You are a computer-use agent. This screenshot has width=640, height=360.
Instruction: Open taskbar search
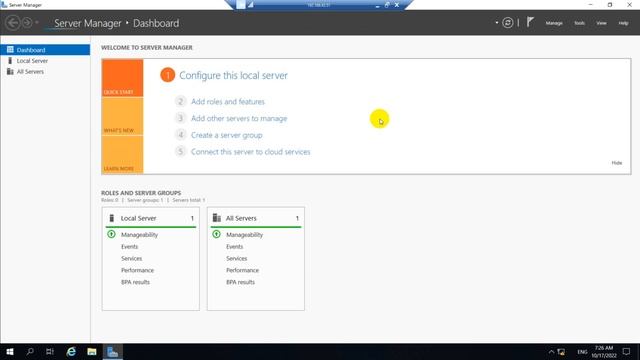[30, 351]
